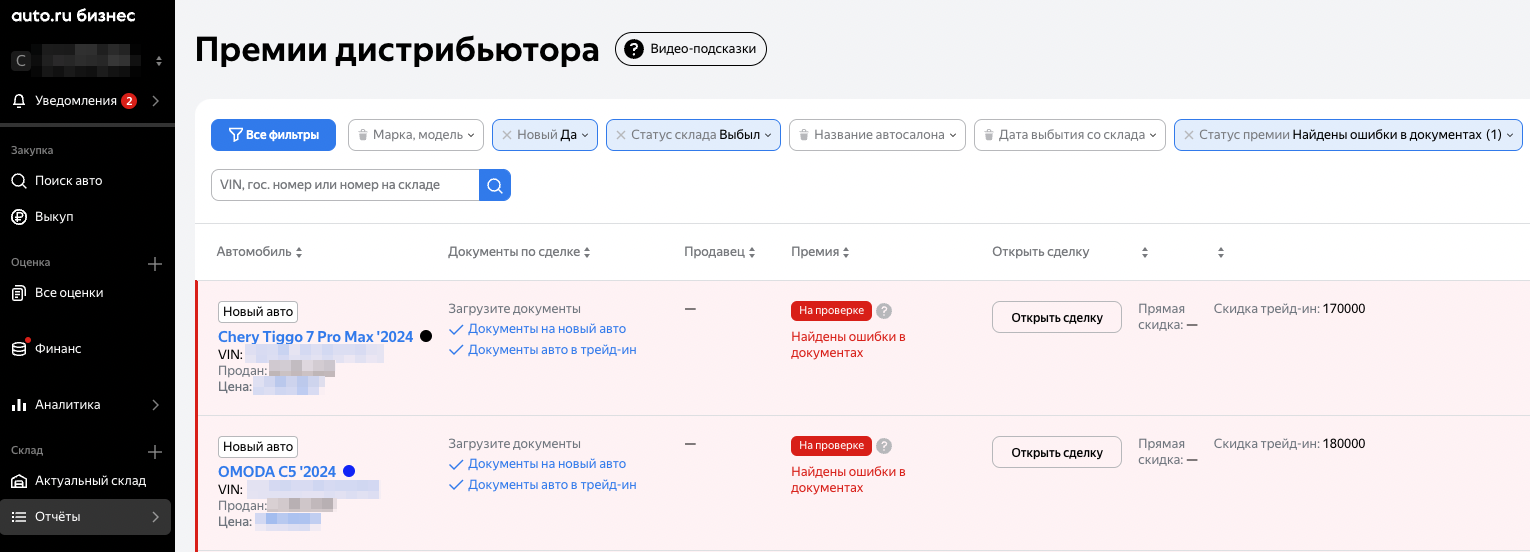Open the Новый Да filter dropdown
Screen dimensions: 1530x552
coord(545,135)
